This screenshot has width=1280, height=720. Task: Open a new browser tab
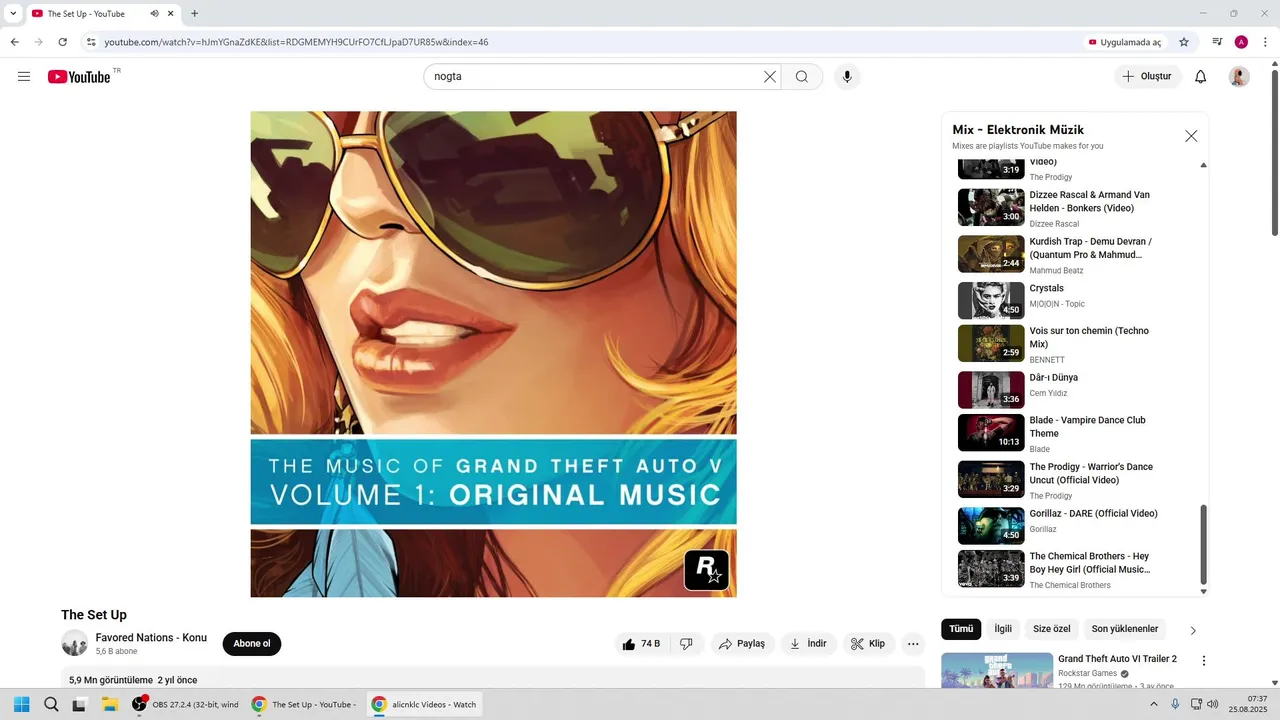[194, 14]
